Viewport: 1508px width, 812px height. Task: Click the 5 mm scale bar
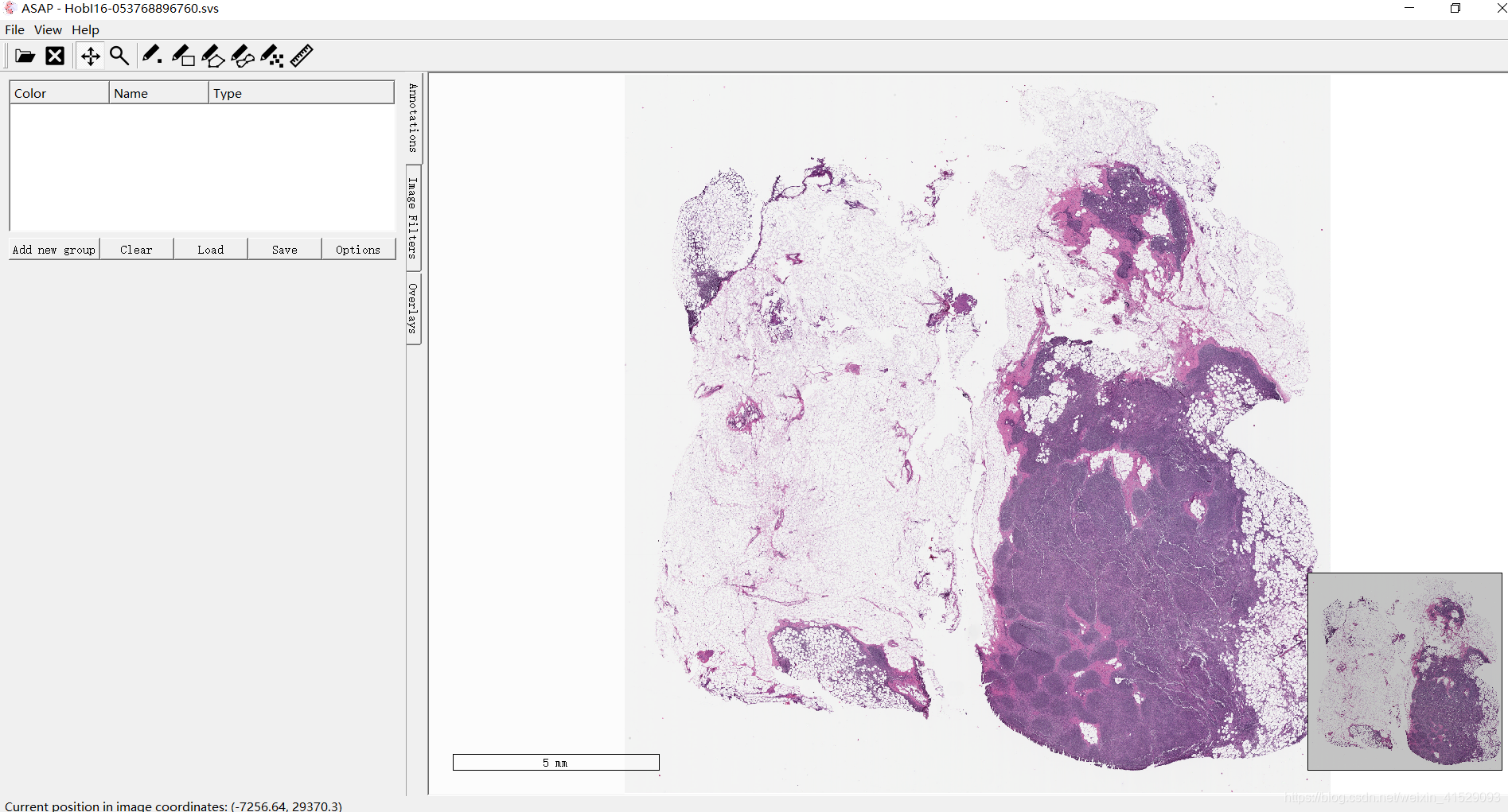point(555,762)
